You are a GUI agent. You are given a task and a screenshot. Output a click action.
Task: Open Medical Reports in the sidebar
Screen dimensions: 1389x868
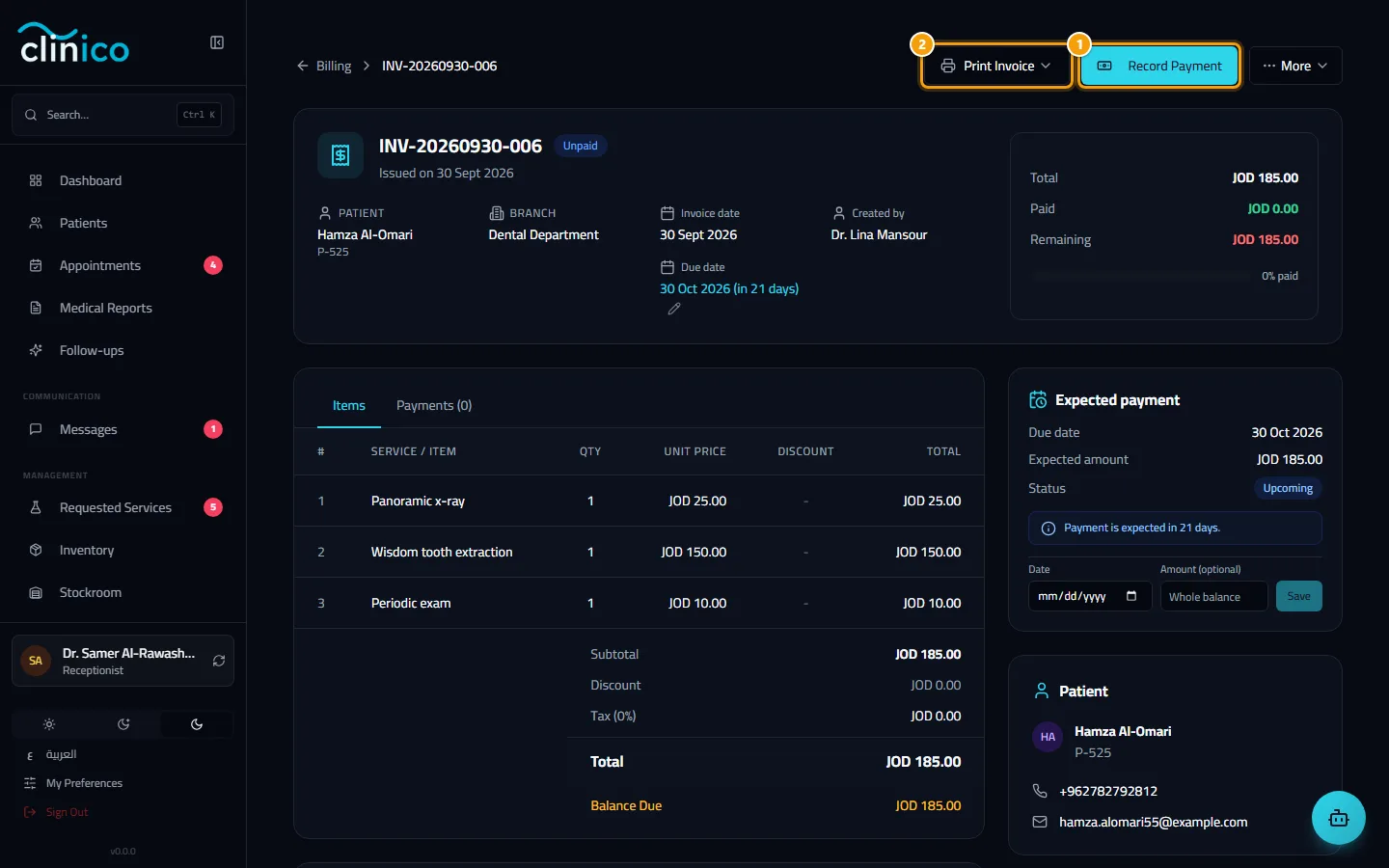[123, 308]
